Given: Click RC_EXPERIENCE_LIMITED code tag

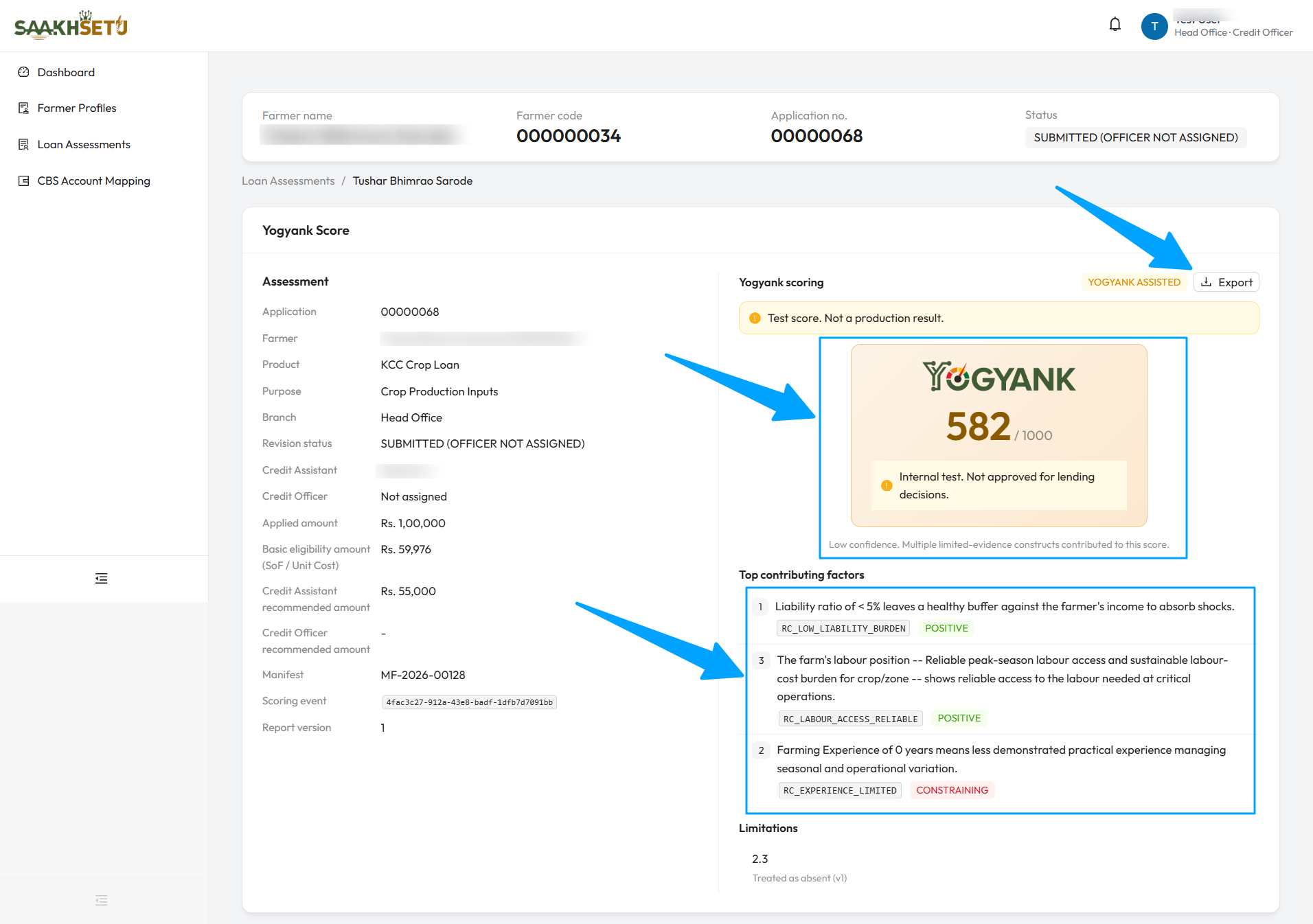Looking at the screenshot, I should point(840,790).
